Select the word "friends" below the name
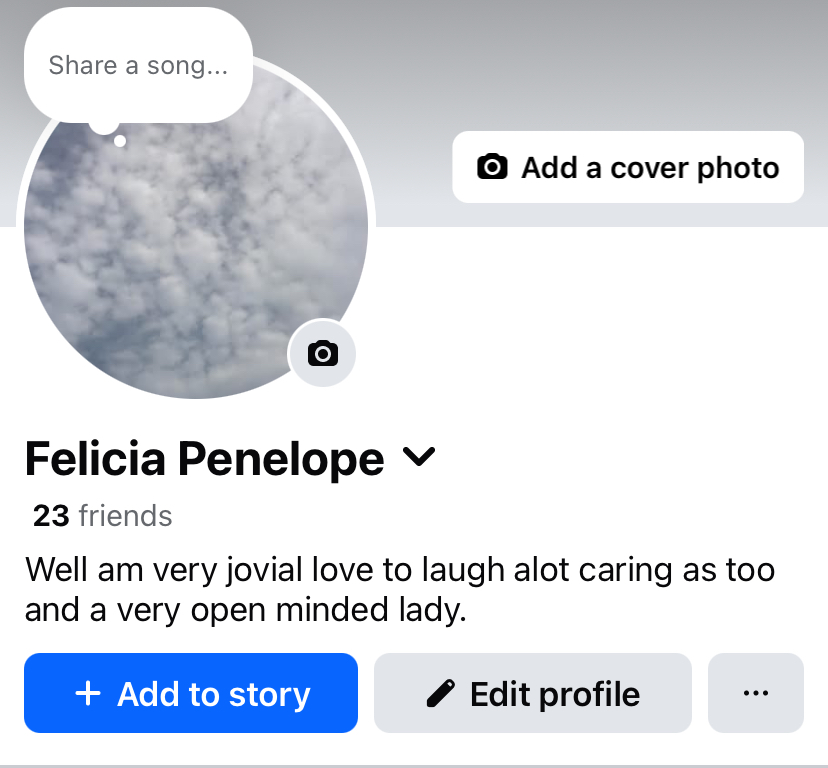Screen dimensions: 828x768 click(x=125, y=516)
